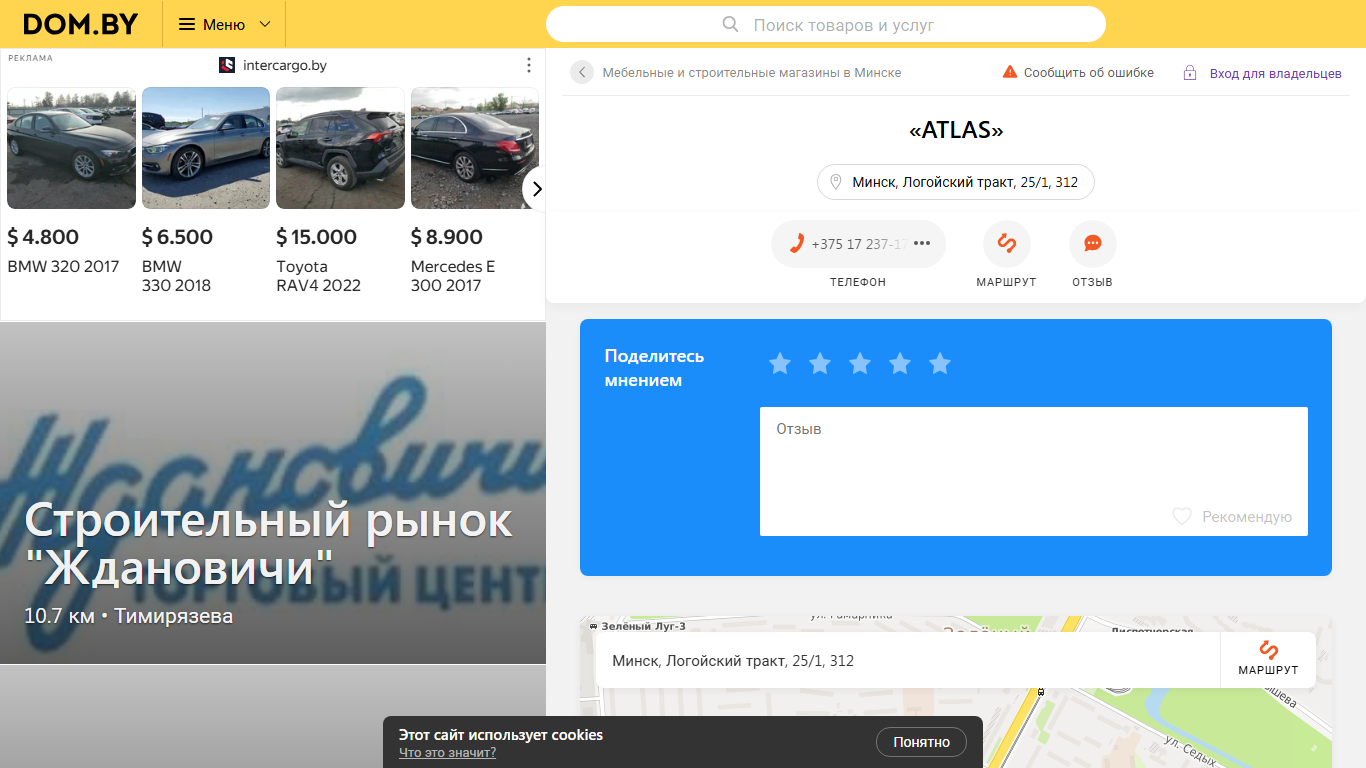Screen dimensions: 1366x768
Task: Rate two stars
Action: click(820, 363)
